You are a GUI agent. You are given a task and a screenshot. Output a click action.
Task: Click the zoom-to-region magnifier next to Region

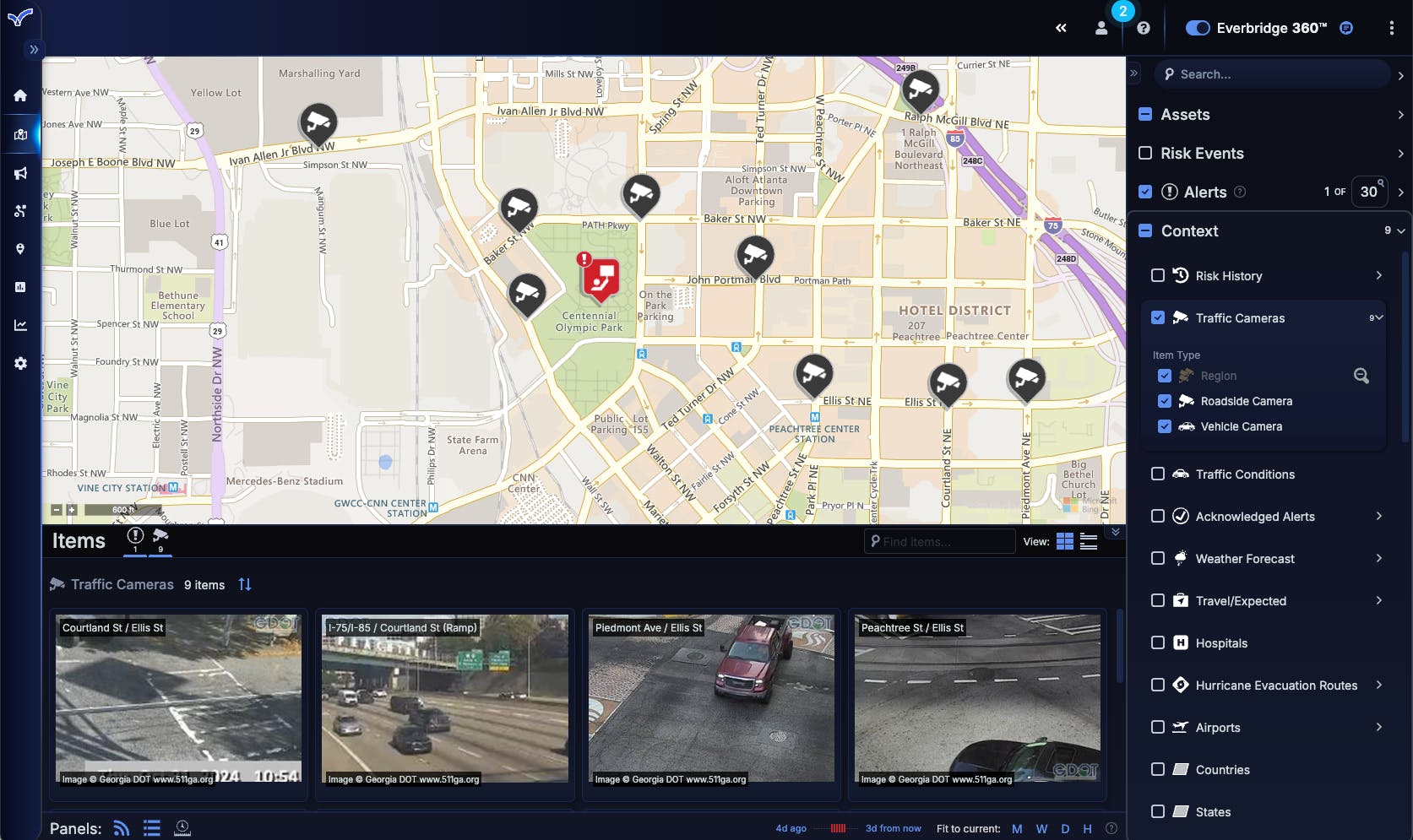click(1361, 376)
